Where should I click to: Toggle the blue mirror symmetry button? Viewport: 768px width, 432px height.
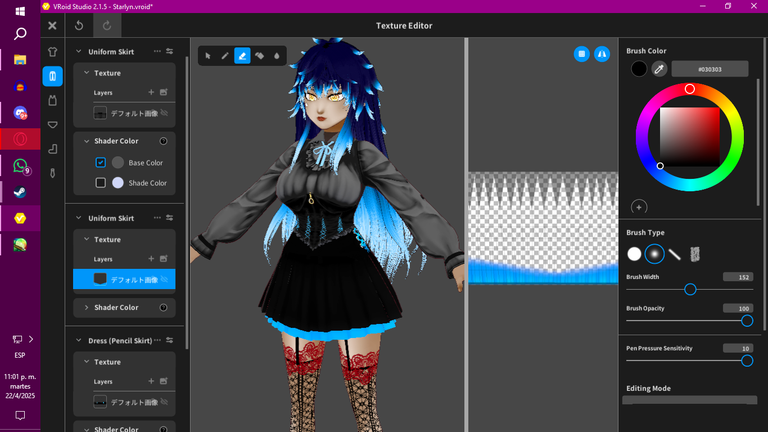point(602,54)
